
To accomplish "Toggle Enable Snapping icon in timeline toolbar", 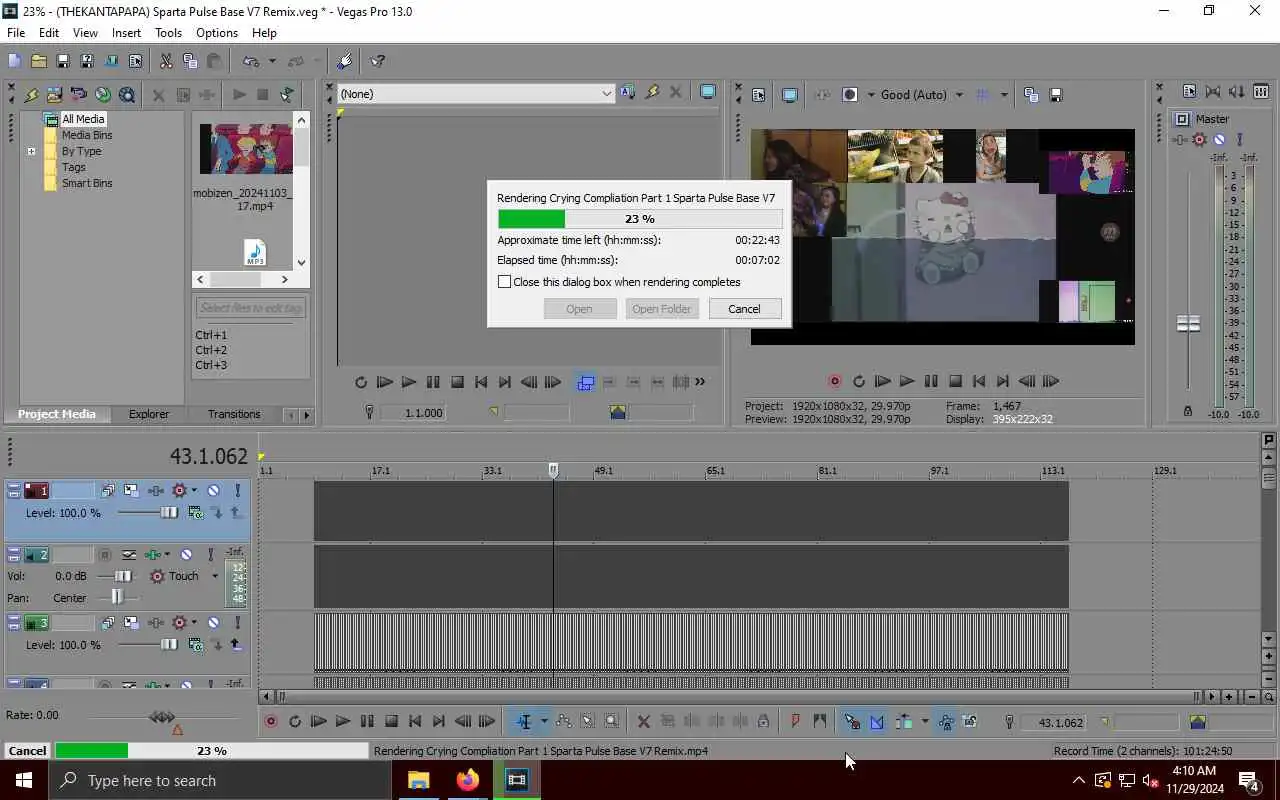I will tap(852, 721).
